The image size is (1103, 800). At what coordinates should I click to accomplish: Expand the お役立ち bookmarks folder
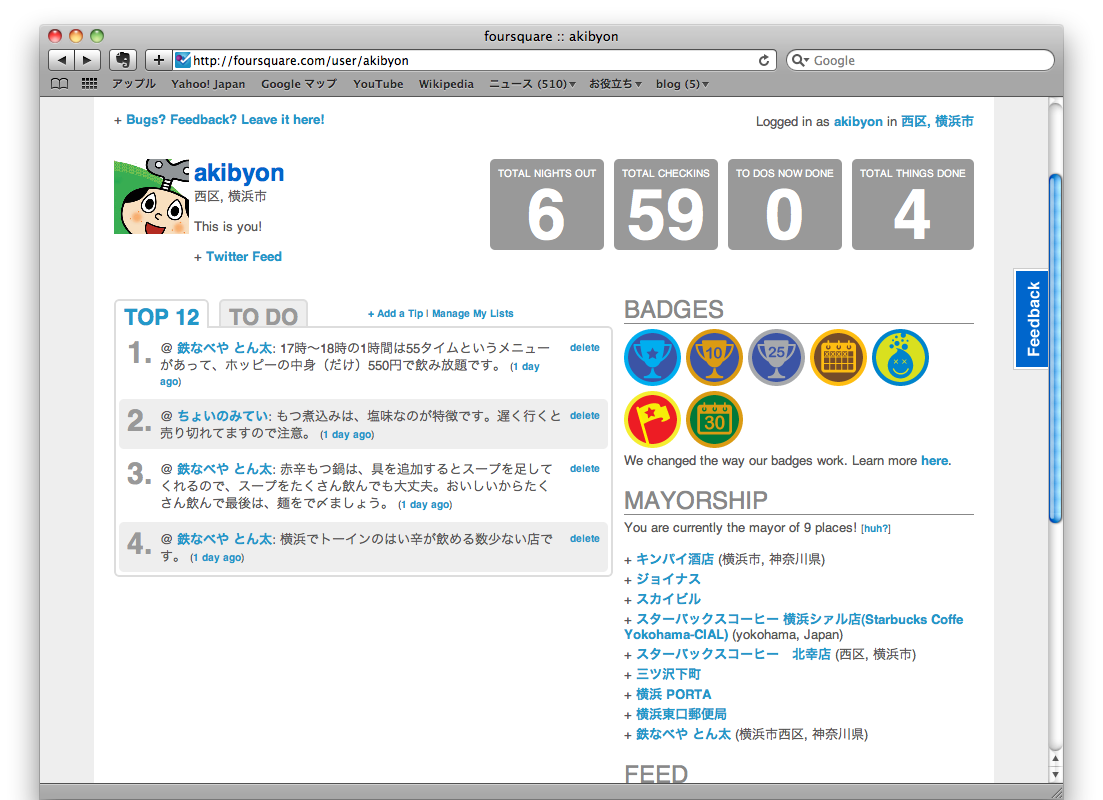(x=616, y=84)
